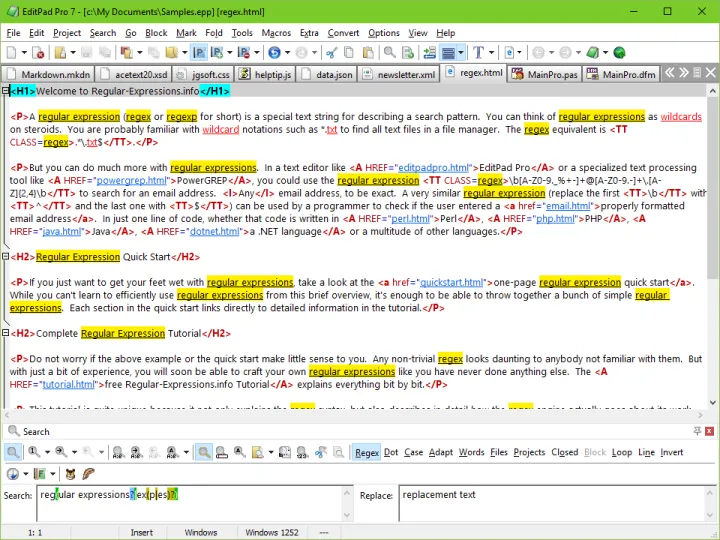Viewport: 720px width, 540px height.
Task: Open the dropdown arrow beside font T icon
Action: point(493,52)
